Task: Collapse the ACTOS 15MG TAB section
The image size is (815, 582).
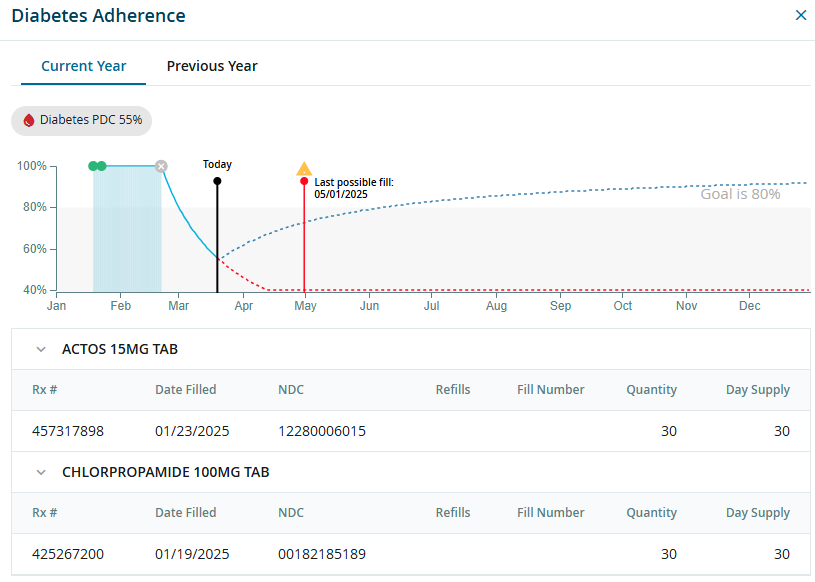Action: click(x=41, y=350)
